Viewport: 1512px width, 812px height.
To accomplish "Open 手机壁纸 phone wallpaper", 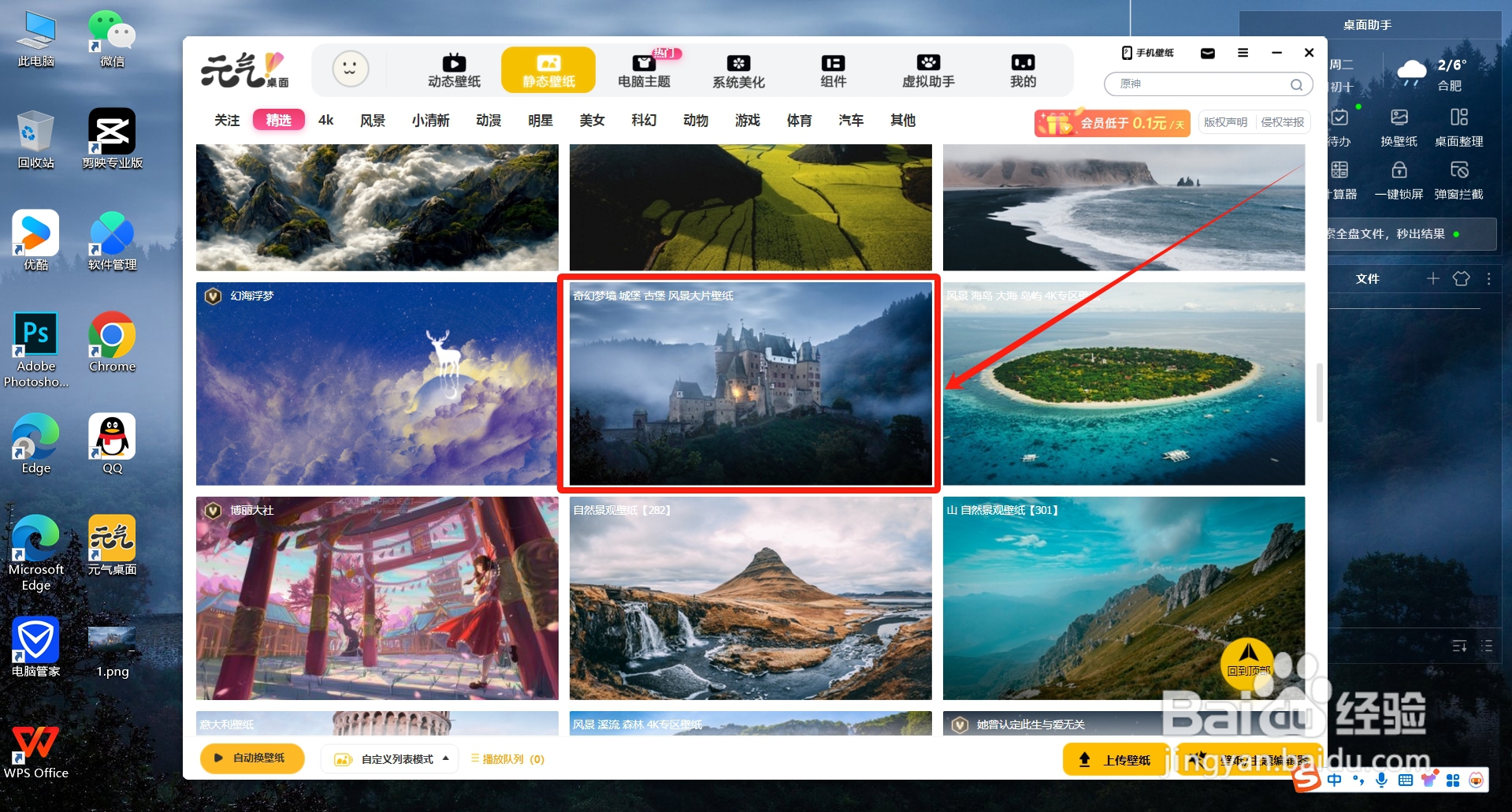I will [1148, 53].
